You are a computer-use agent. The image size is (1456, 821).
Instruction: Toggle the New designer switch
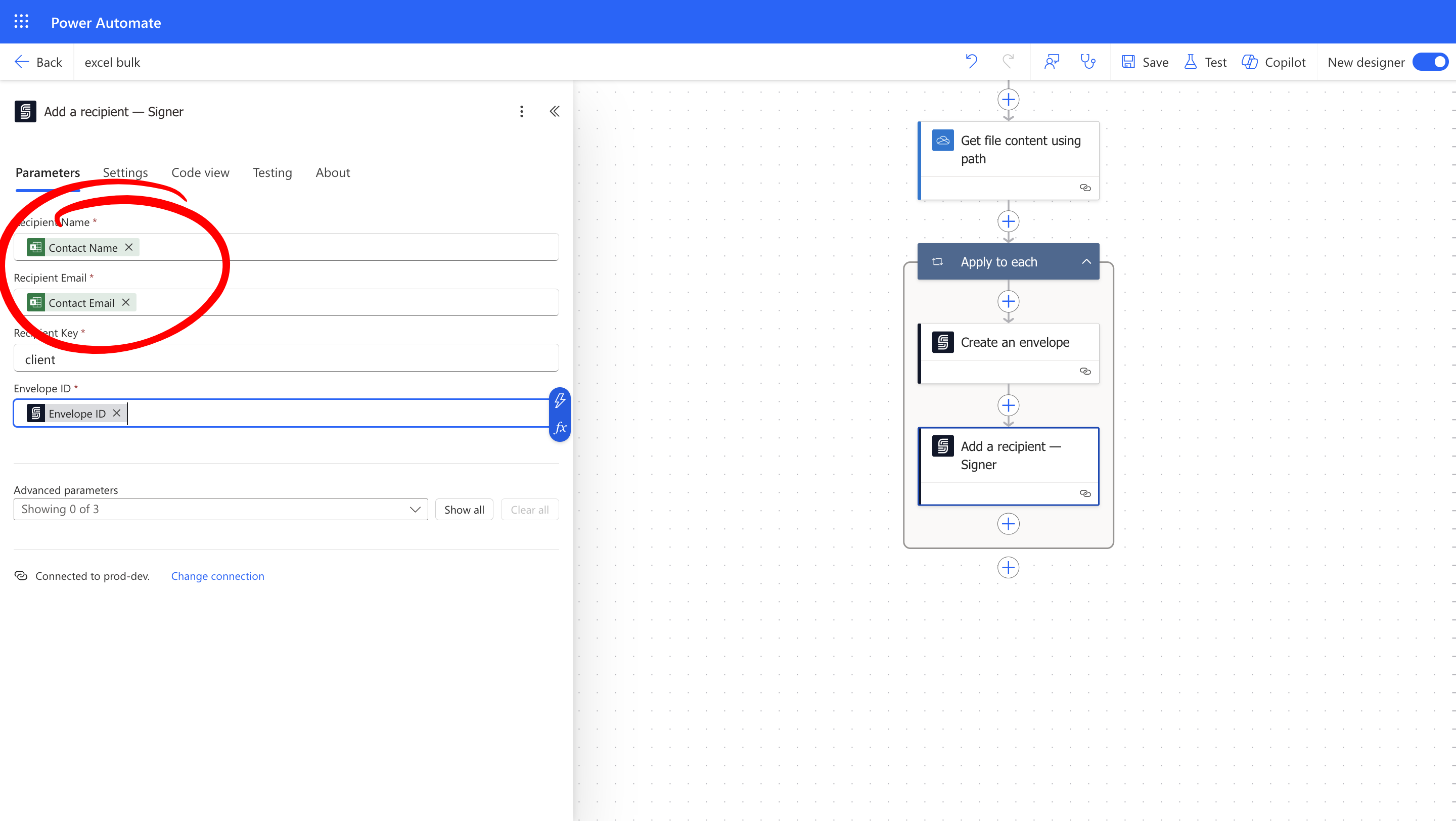tap(1430, 62)
